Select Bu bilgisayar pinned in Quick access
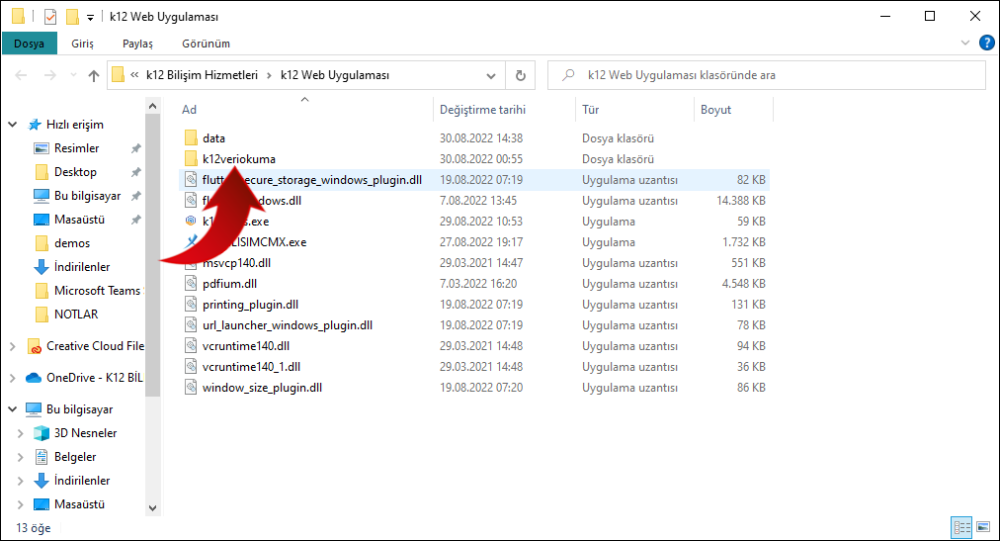 (87, 196)
